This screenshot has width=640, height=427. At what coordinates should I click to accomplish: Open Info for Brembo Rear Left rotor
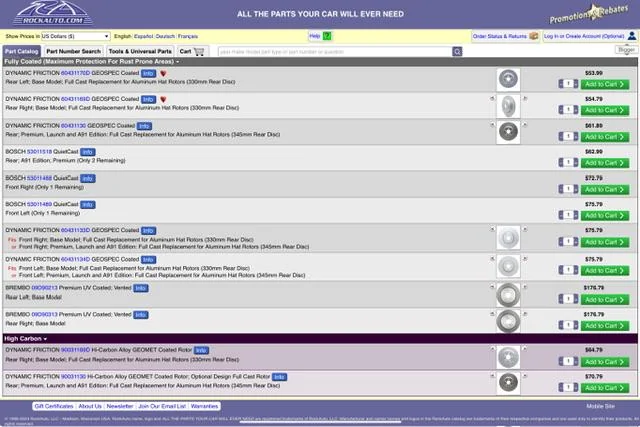click(140, 288)
